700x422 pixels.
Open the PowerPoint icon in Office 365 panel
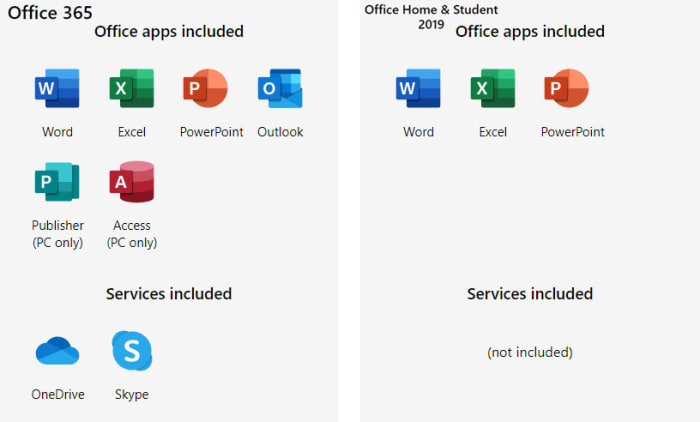tap(206, 89)
